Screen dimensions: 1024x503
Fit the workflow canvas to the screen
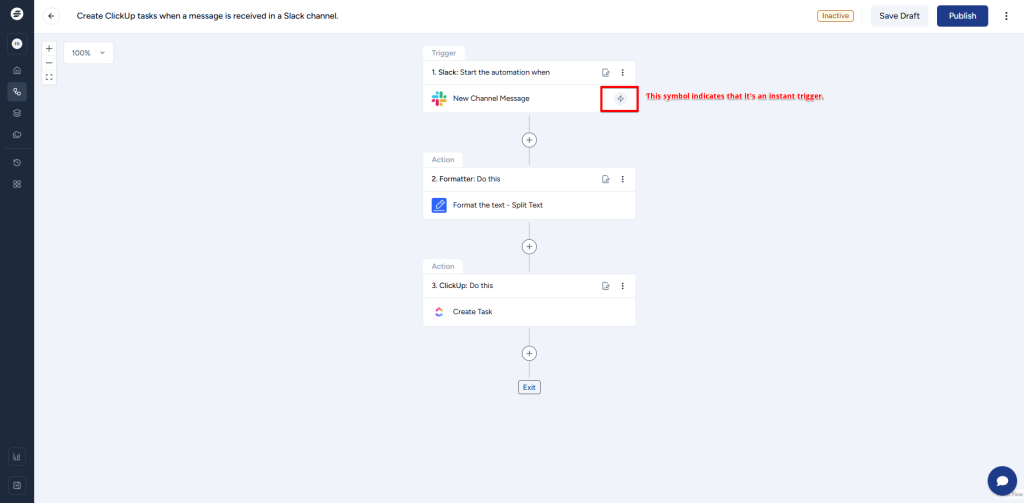click(49, 77)
